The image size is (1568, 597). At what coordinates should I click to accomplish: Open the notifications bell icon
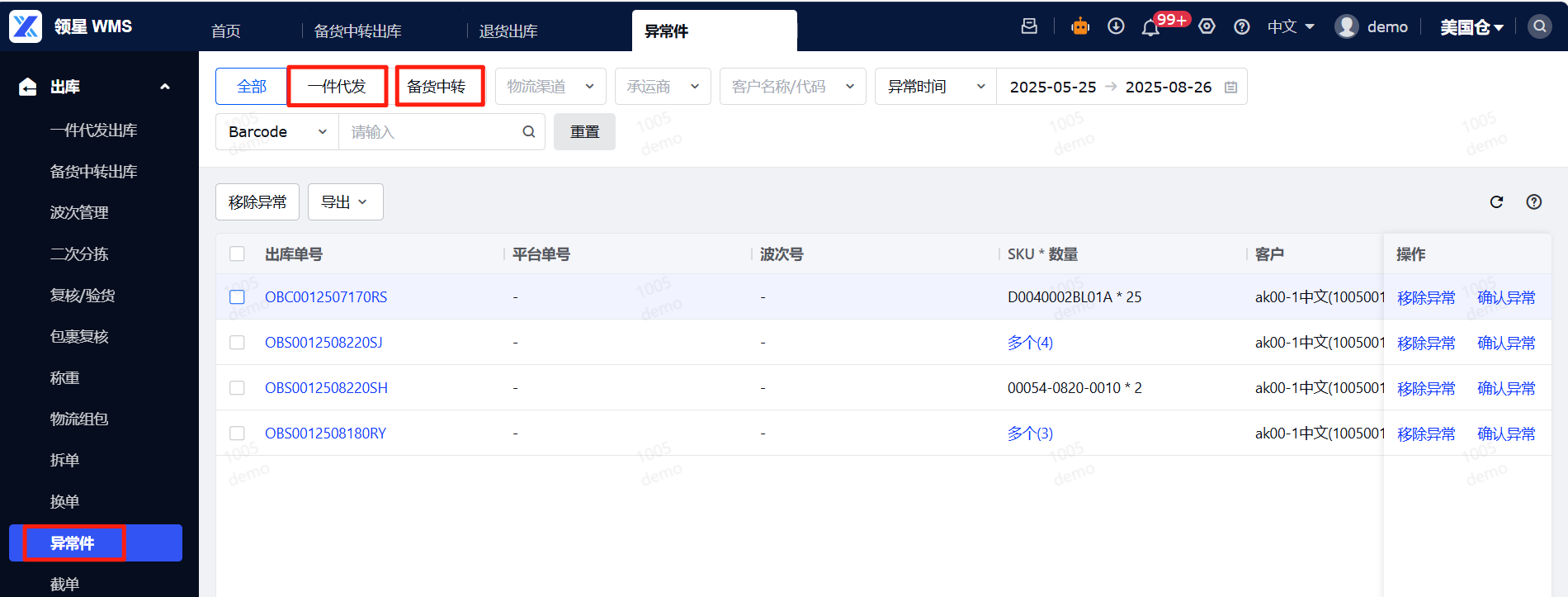pos(1150,27)
